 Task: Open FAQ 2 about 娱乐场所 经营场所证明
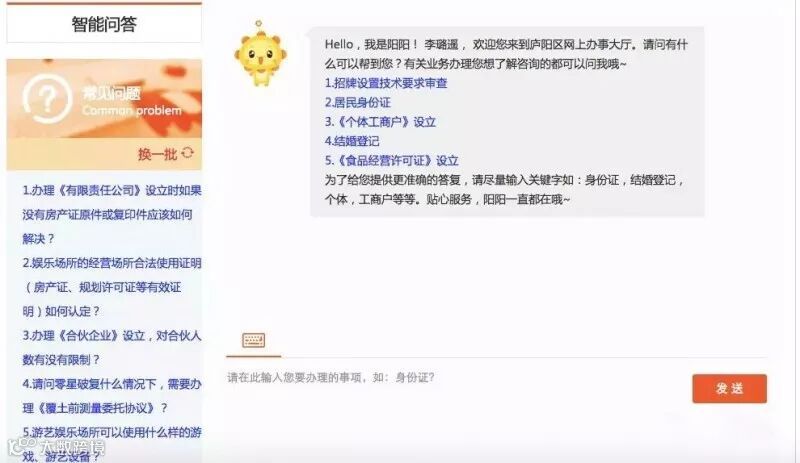112,287
